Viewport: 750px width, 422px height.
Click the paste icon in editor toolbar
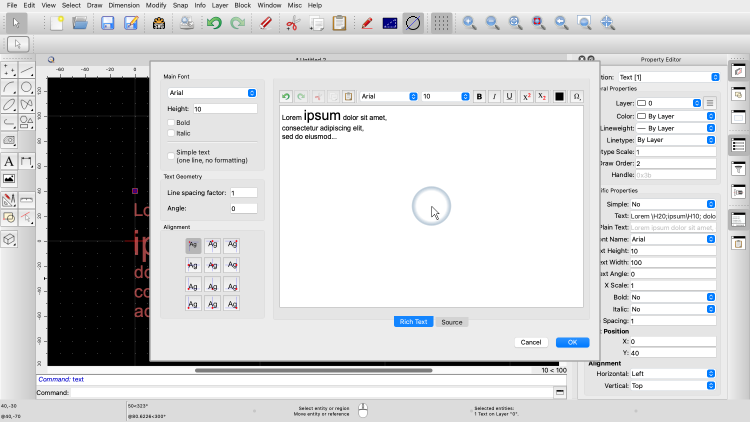349,97
